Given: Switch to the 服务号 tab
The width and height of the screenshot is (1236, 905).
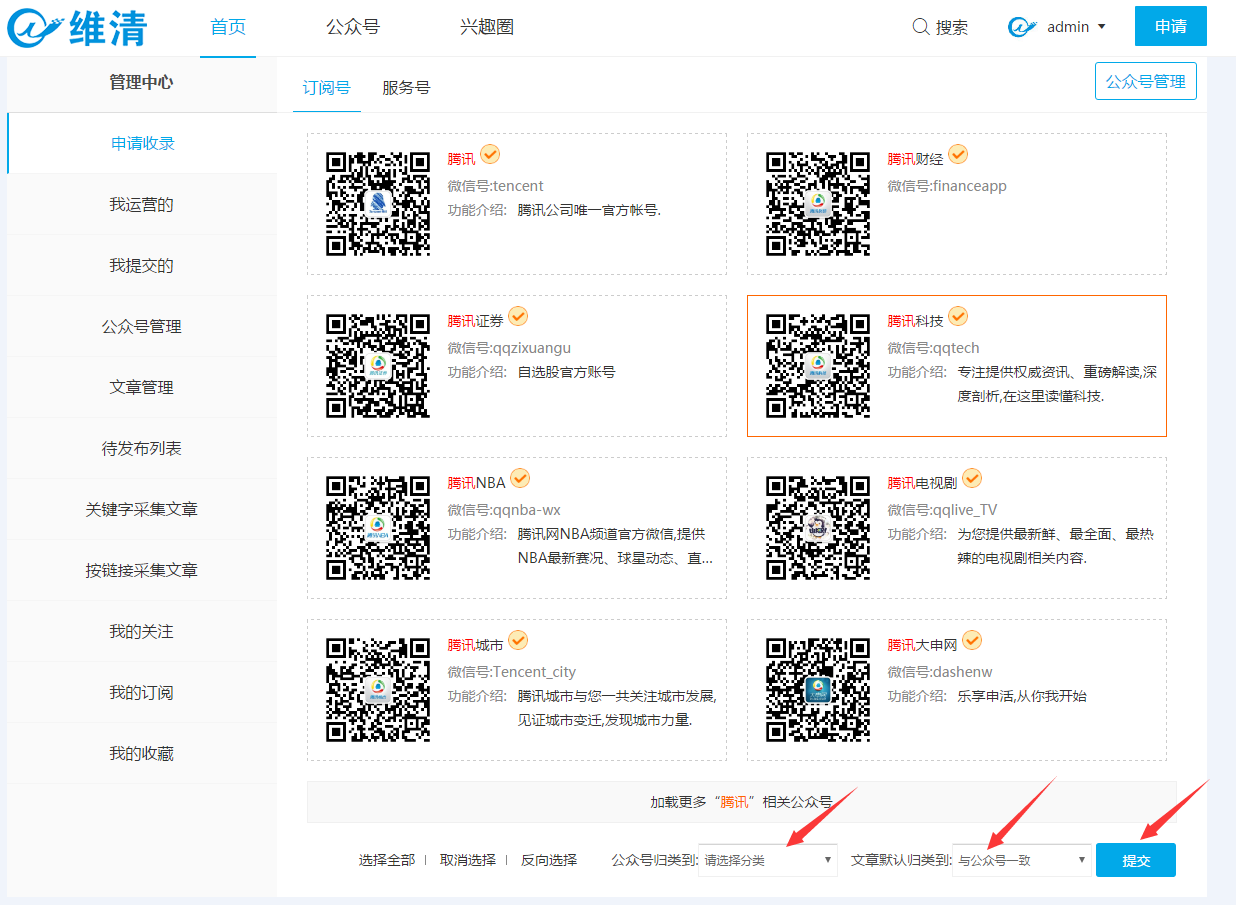Looking at the screenshot, I should [406, 88].
